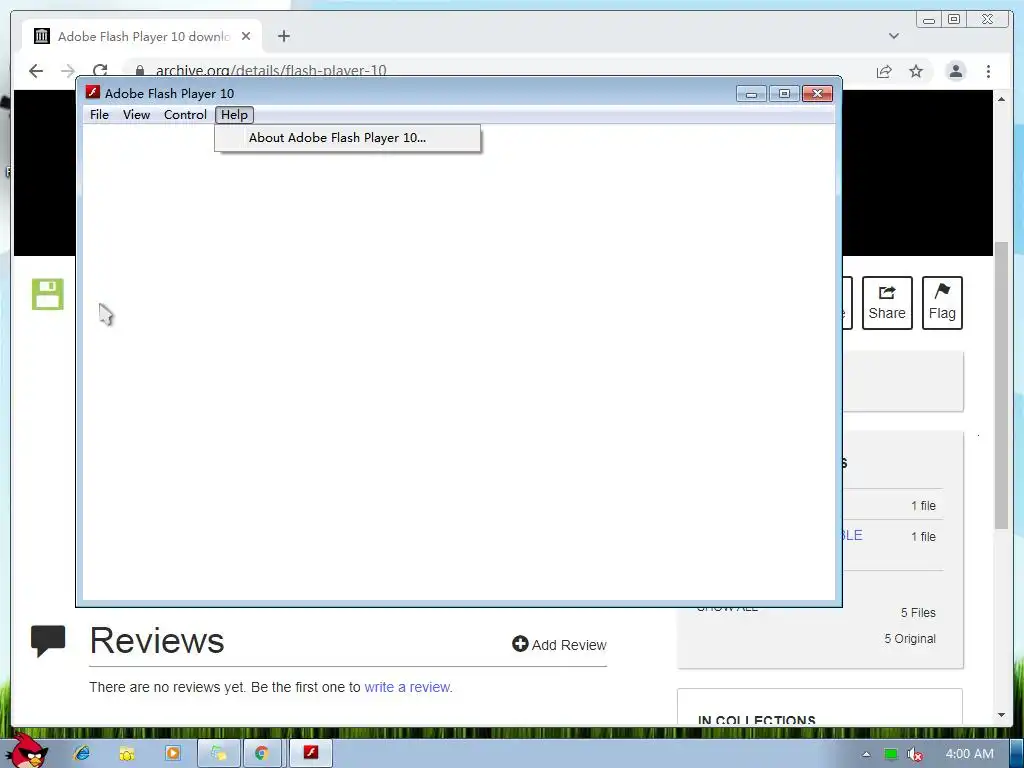
Task: Click the green floppy disk software icon
Action: pos(48,294)
